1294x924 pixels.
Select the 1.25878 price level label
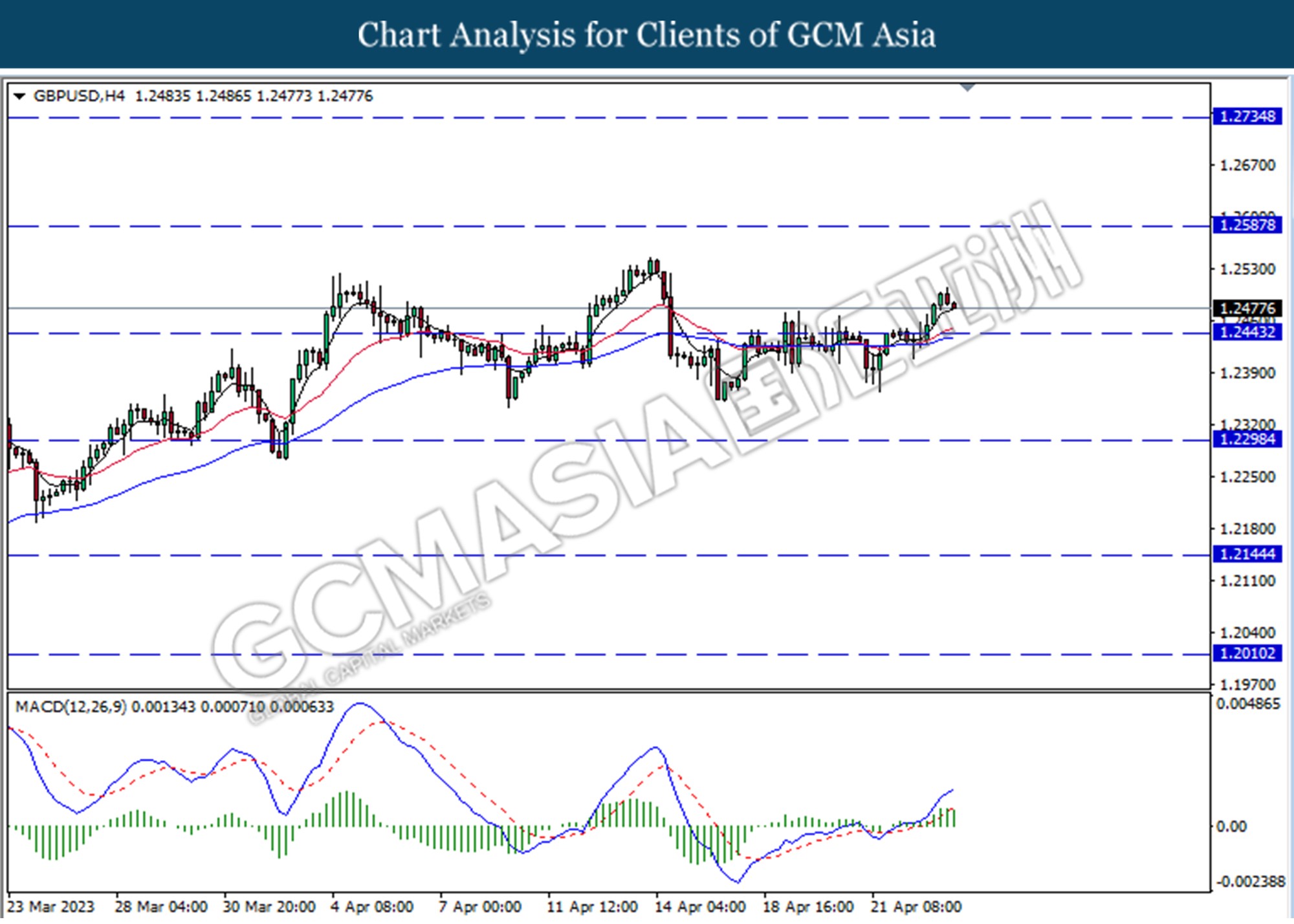1247,225
